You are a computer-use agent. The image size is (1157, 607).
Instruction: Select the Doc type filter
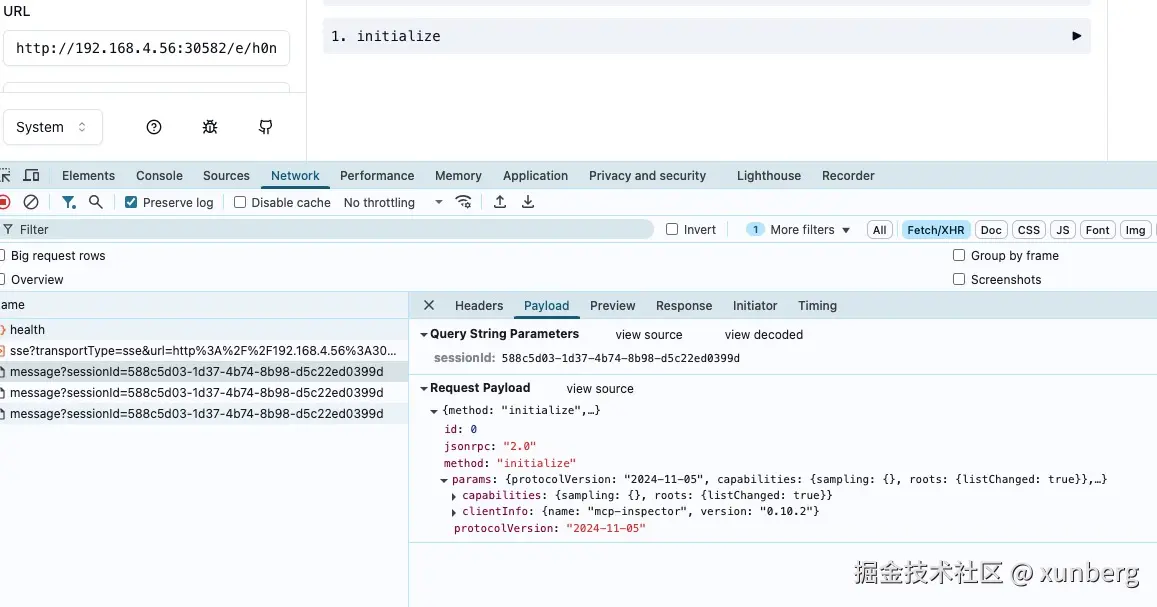pyautogui.click(x=991, y=230)
